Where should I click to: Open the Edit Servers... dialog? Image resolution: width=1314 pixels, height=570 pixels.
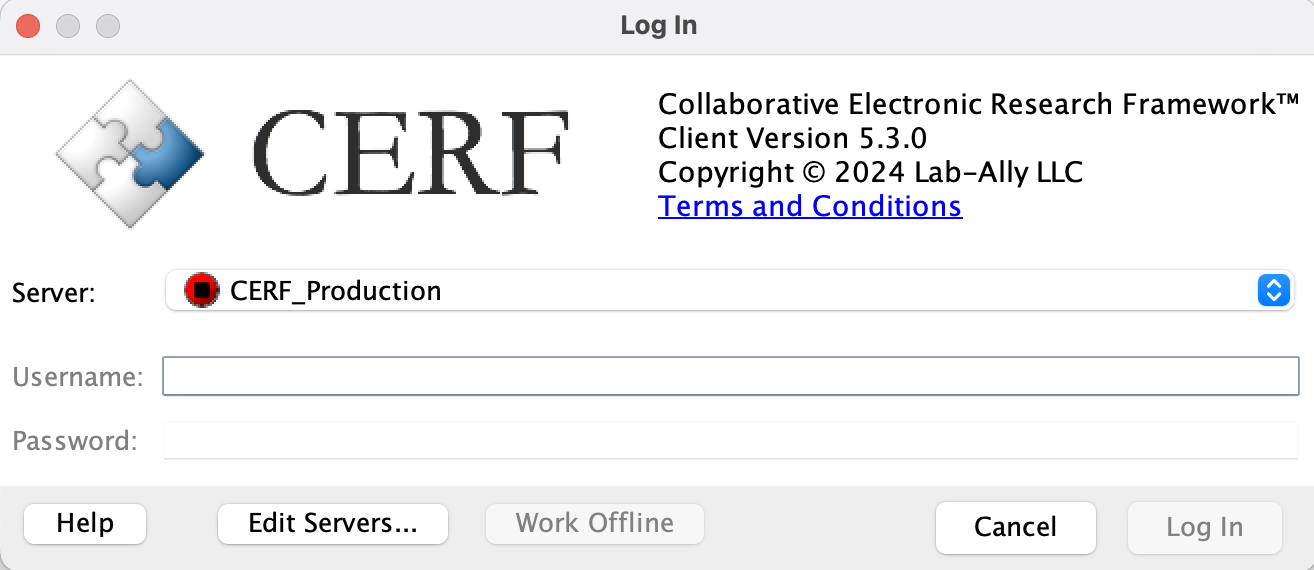tap(333, 523)
